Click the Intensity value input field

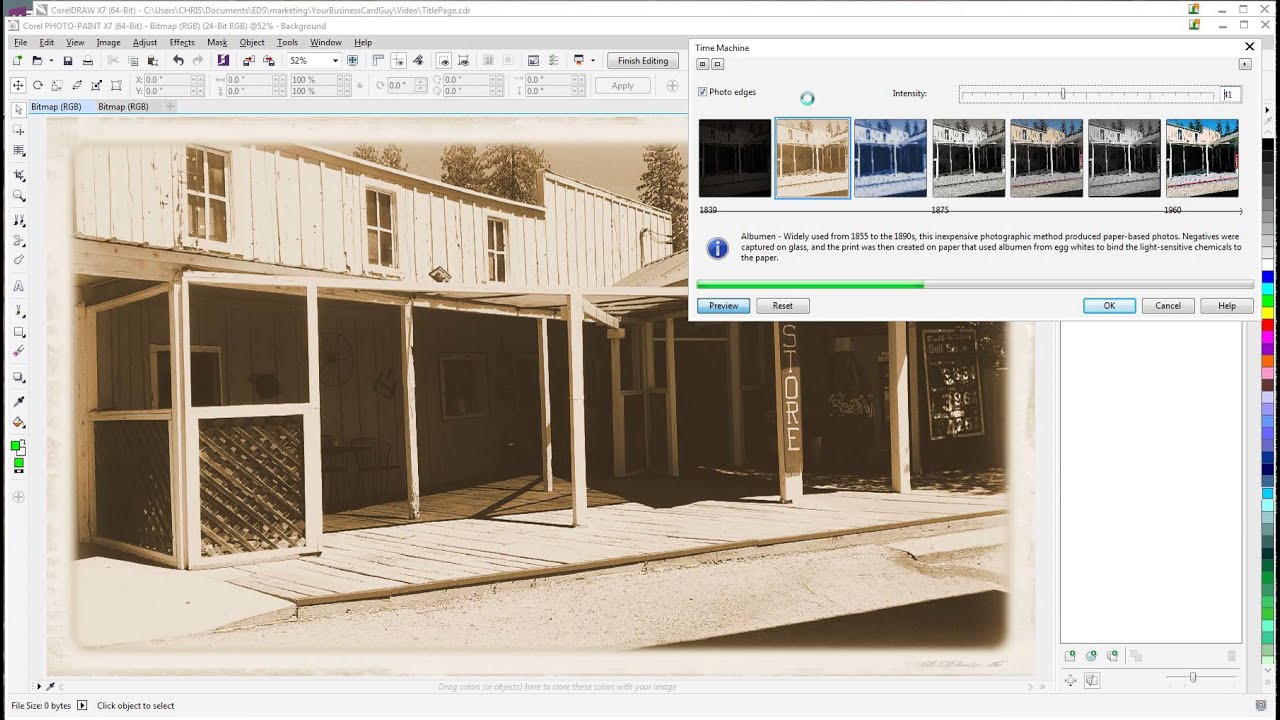[1231, 94]
